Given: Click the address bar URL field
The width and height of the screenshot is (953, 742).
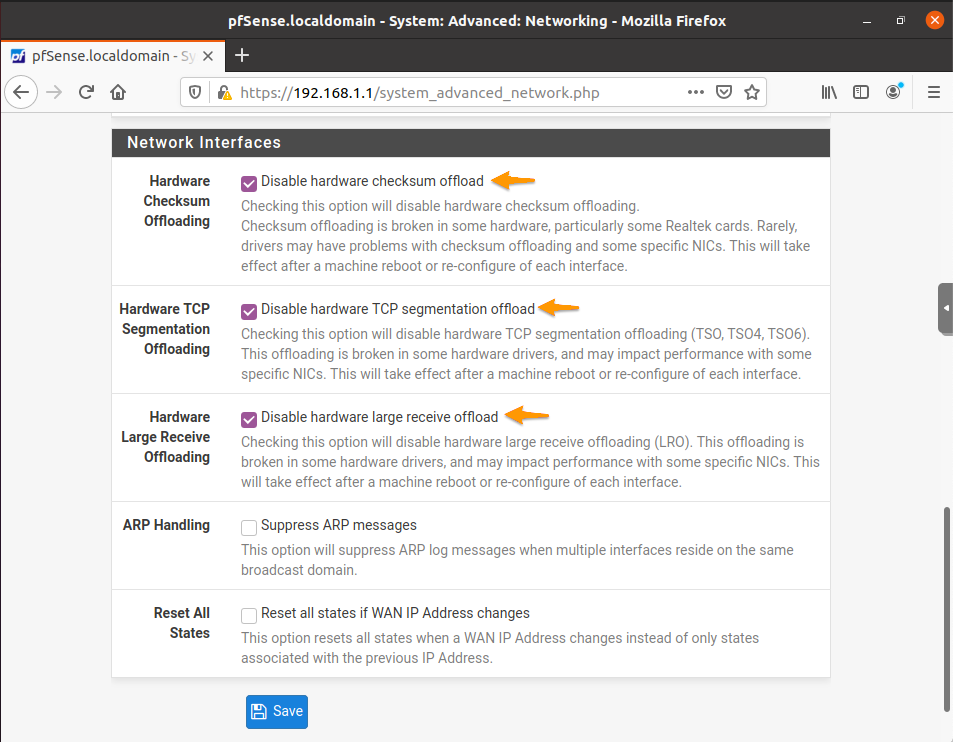Looking at the screenshot, I should 450,91.
